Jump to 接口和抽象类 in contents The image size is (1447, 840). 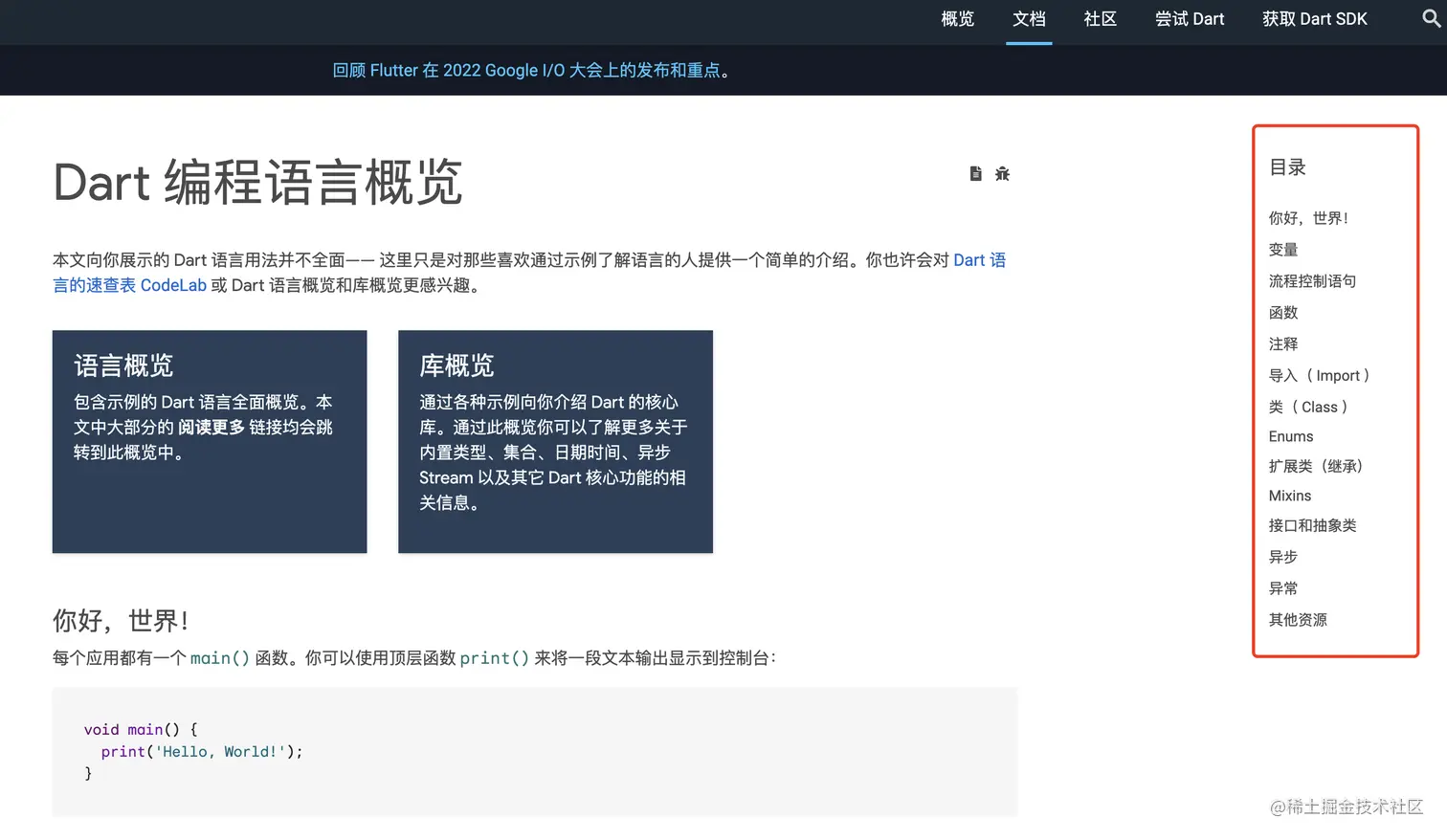(x=1312, y=525)
